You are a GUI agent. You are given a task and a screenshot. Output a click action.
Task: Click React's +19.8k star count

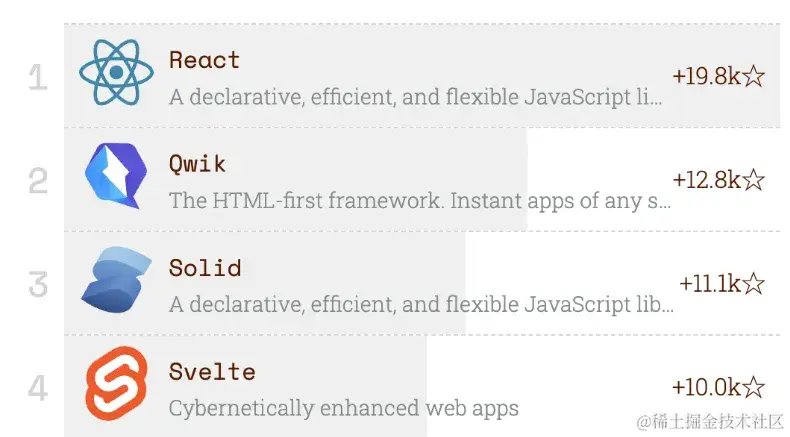click(x=718, y=77)
